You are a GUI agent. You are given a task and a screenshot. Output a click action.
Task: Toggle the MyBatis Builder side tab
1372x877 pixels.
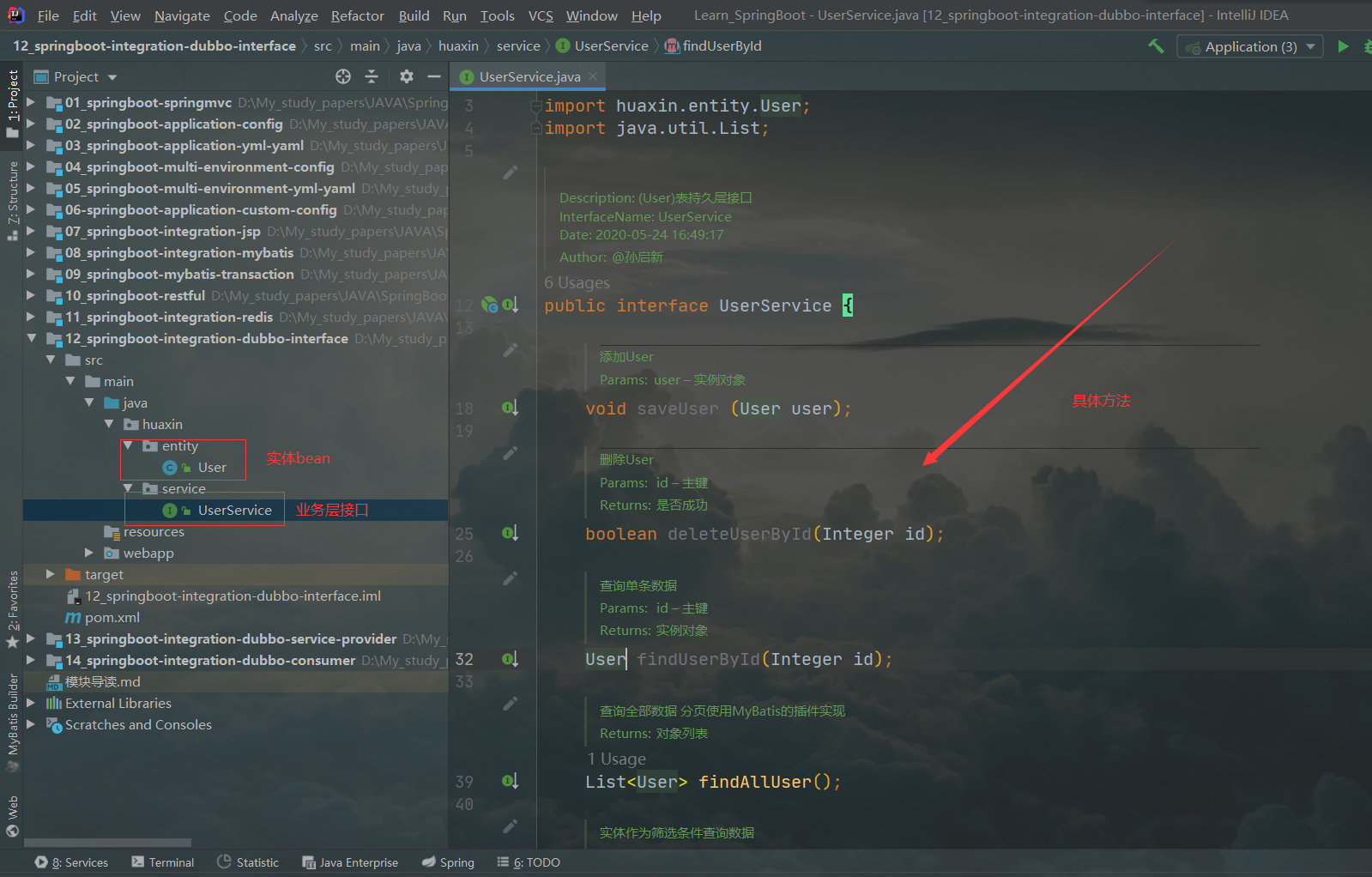pos(12,723)
